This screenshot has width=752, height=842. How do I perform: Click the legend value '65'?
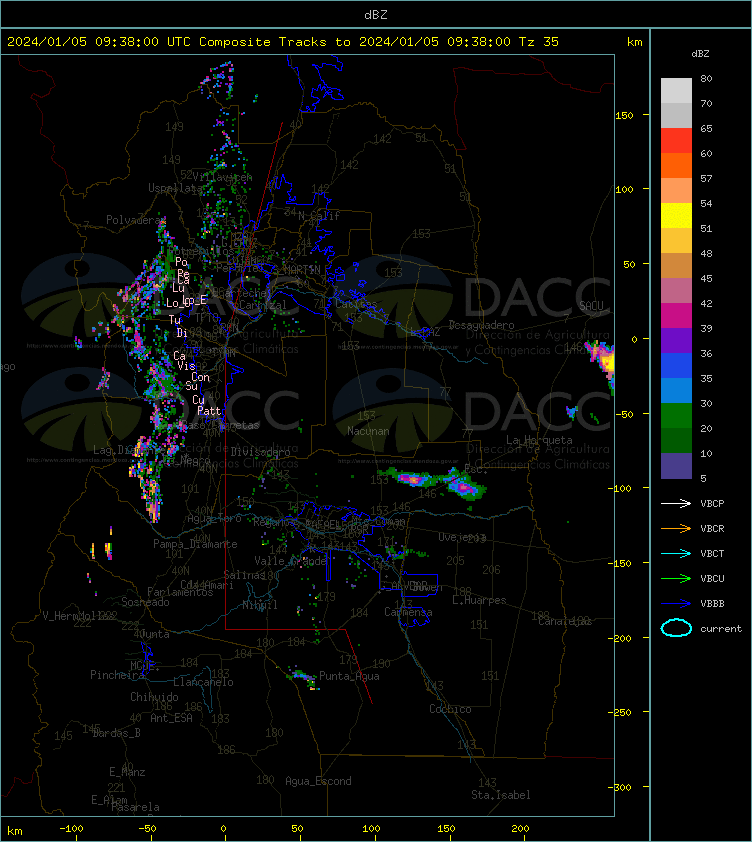tap(706, 128)
